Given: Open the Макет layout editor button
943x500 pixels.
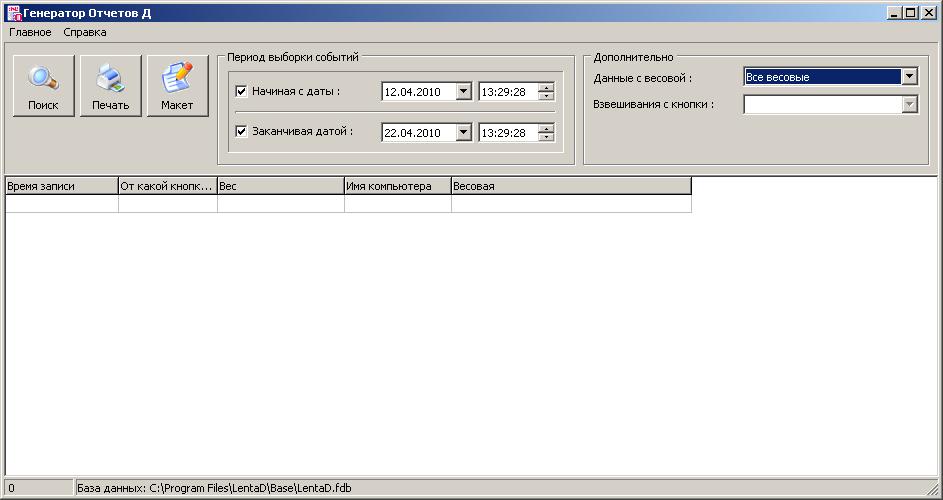Looking at the screenshot, I should [177, 86].
